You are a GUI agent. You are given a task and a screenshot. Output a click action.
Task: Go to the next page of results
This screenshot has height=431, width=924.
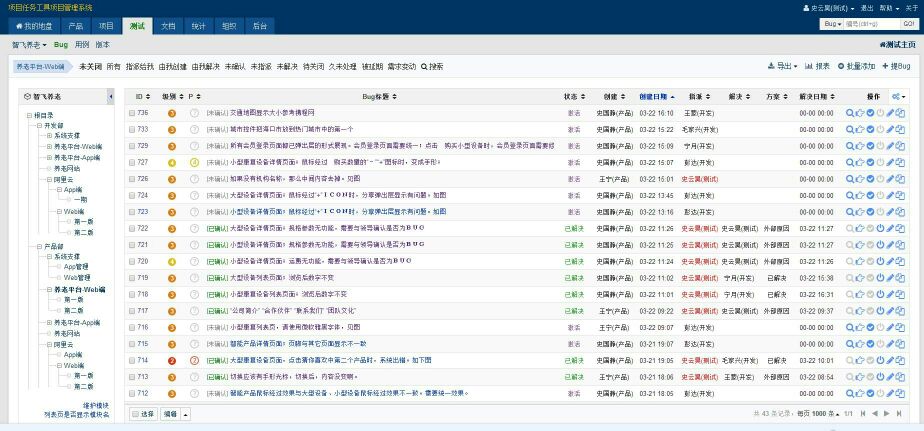(x=885, y=413)
